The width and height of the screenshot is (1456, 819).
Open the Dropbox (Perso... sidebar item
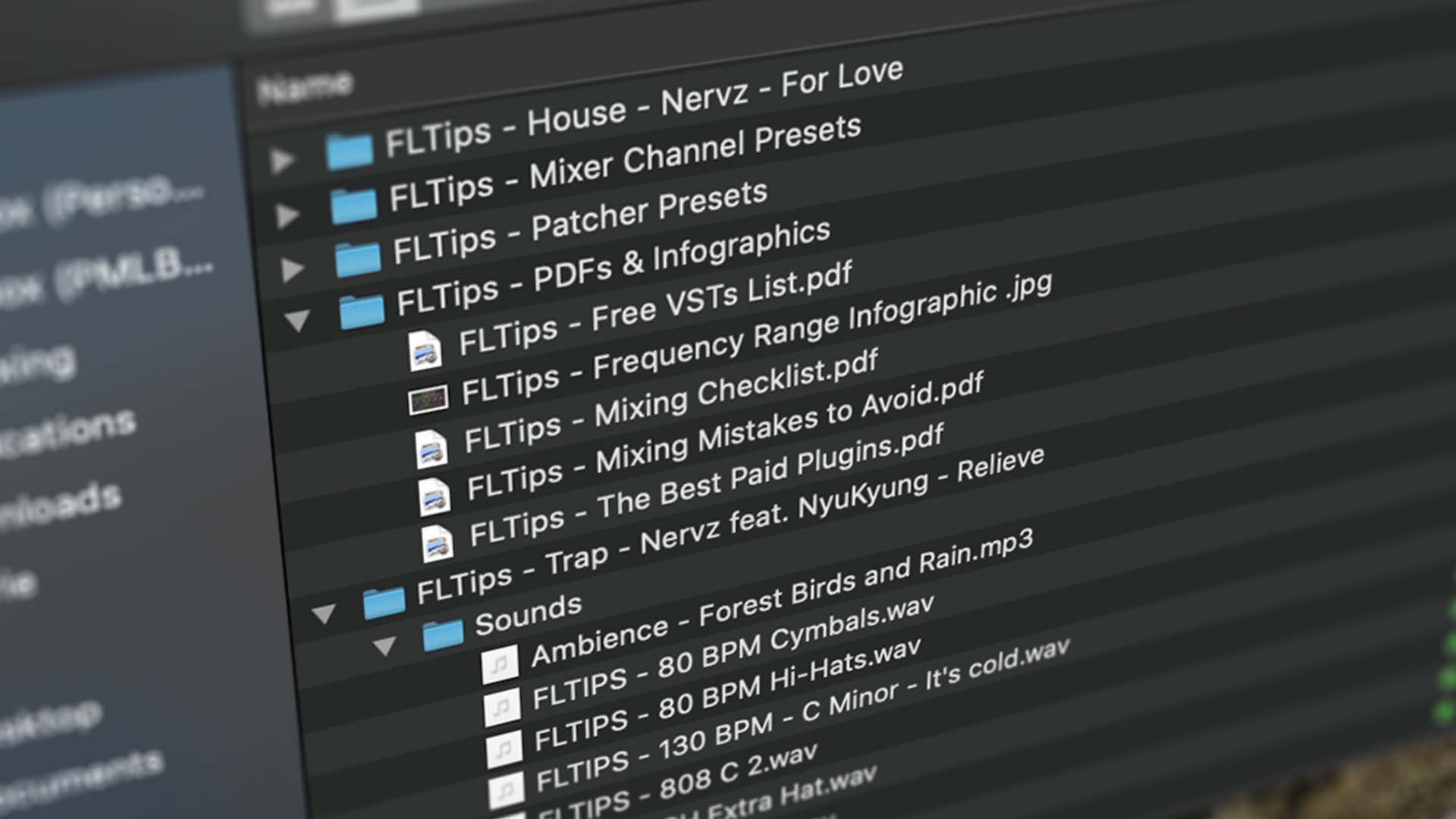[x=102, y=202]
